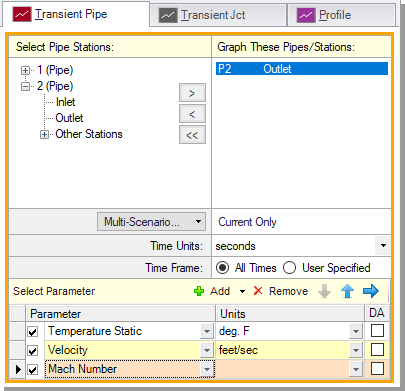The image size is (405, 391).
Task: Open the Velocity units feet/sec dropdown
Action: coord(356,350)
